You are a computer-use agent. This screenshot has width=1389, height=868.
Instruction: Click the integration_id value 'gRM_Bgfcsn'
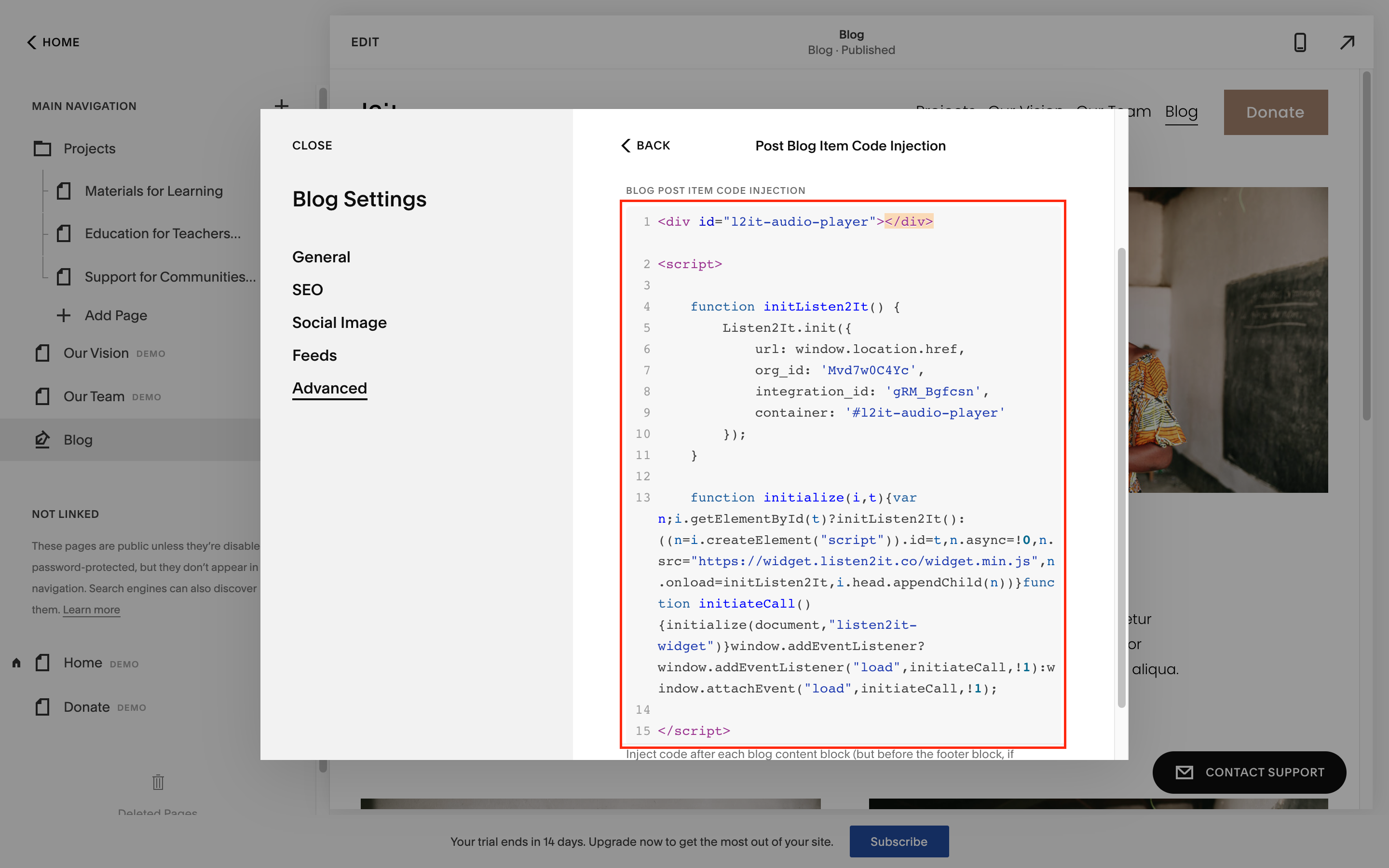pyautogui.click(x=933, y=392)
